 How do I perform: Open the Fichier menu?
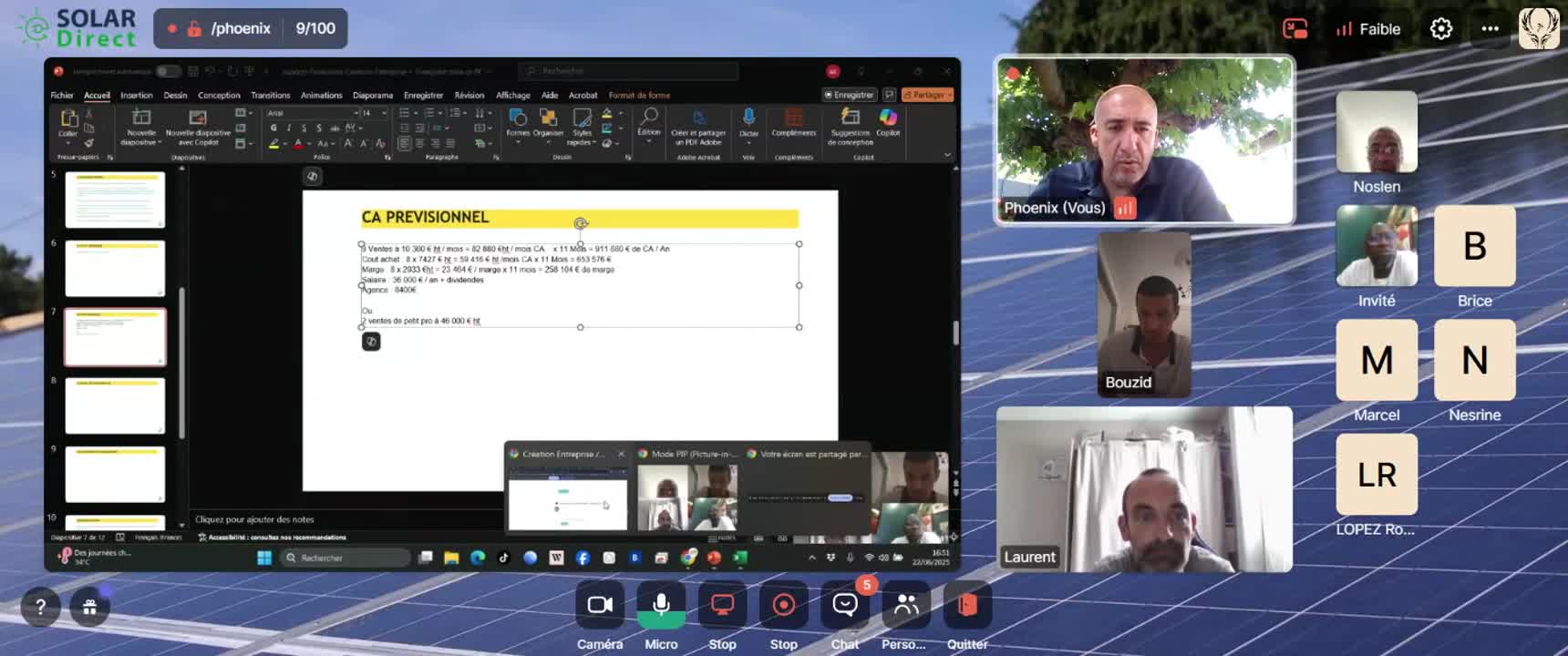pos(62,95)
